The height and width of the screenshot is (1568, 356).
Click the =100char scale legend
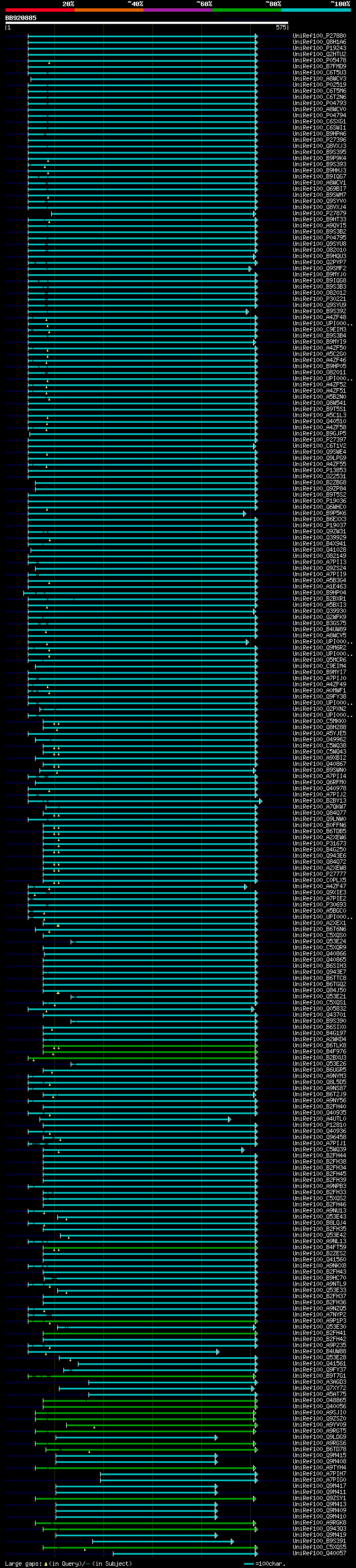(x=265, y=1564)
